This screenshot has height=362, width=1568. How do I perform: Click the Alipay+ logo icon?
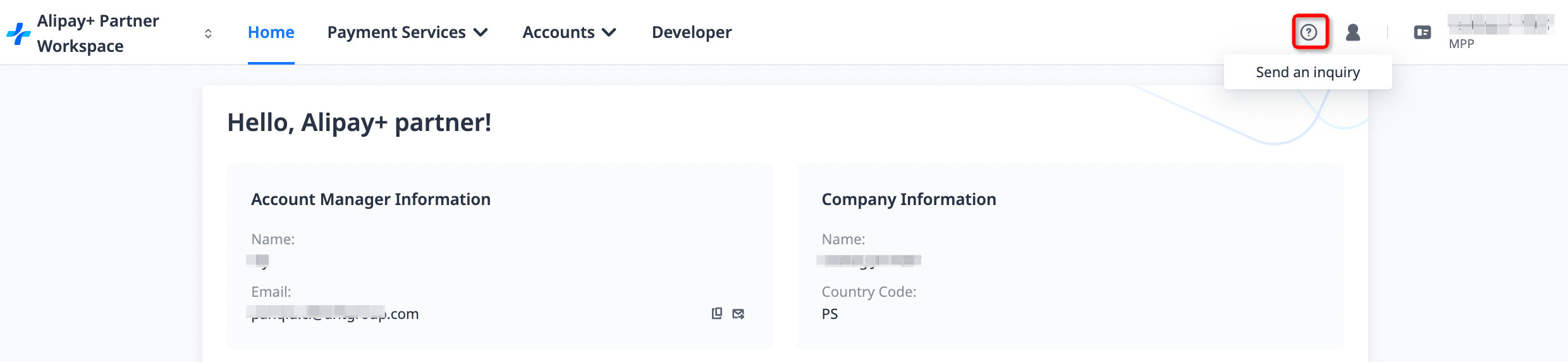click(18, 34)
